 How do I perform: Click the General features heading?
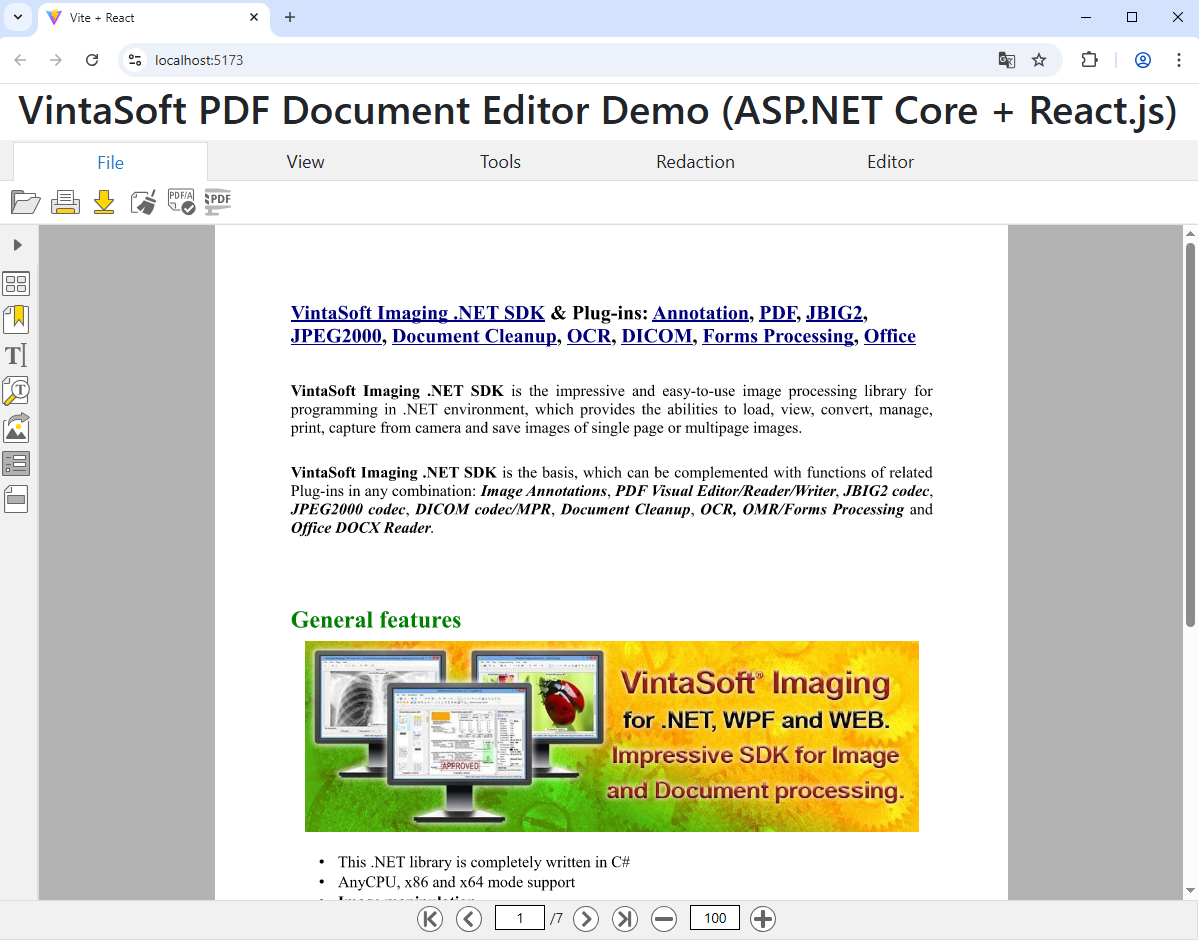pyautogui.click(x=375, y=620)
